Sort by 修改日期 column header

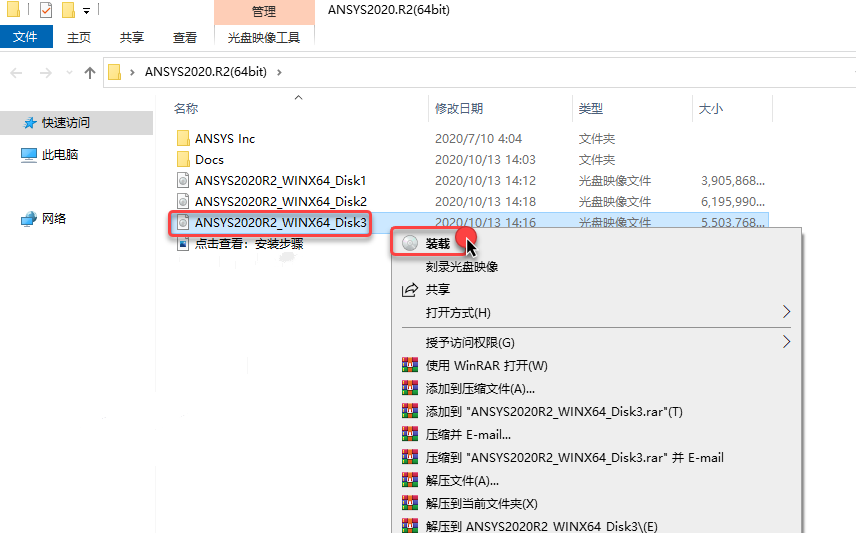[x=459, y=109]
